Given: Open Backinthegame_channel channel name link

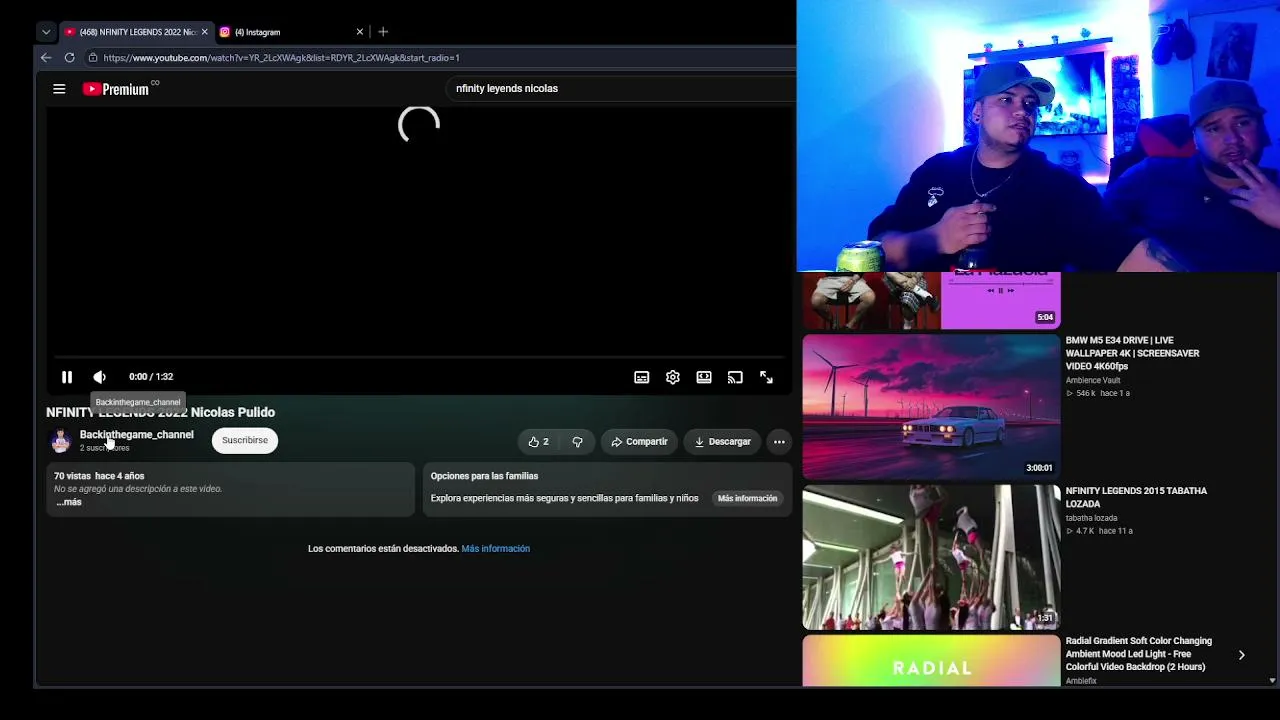Looking at the screenshot, I should pos(137,434).
